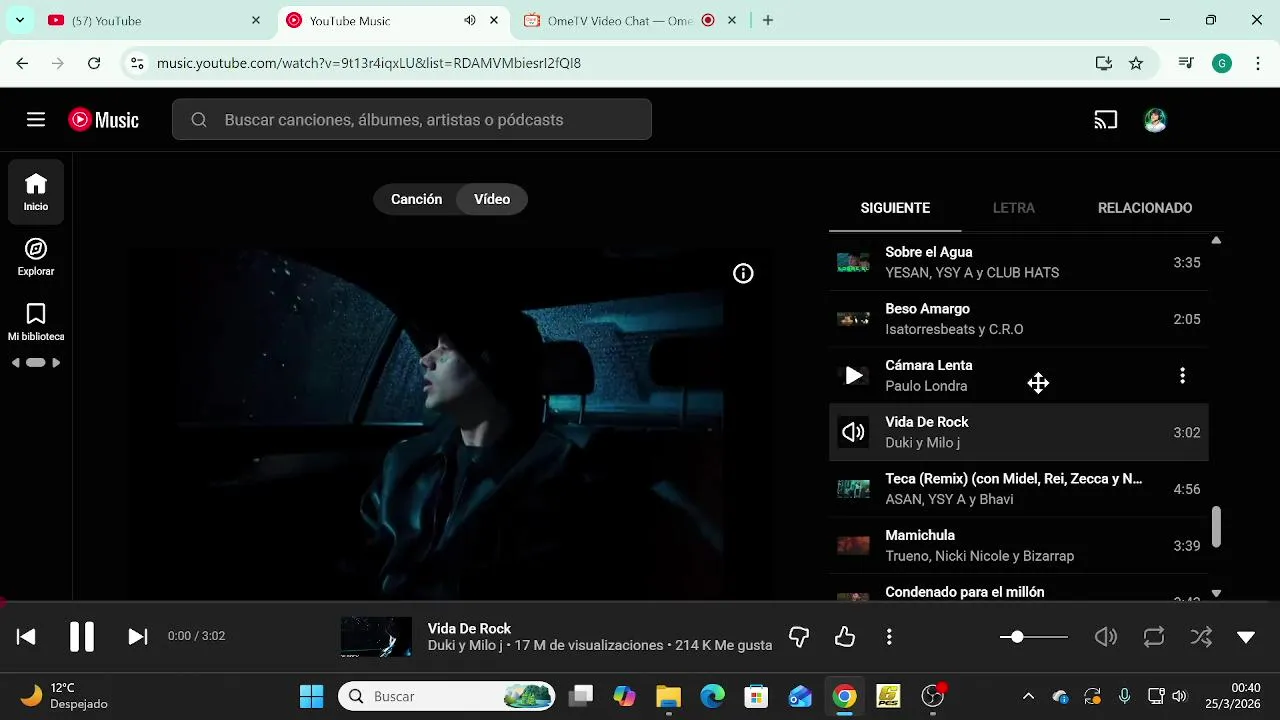
Task: Select Sobre el Agua in queue
Action: 1018,262
